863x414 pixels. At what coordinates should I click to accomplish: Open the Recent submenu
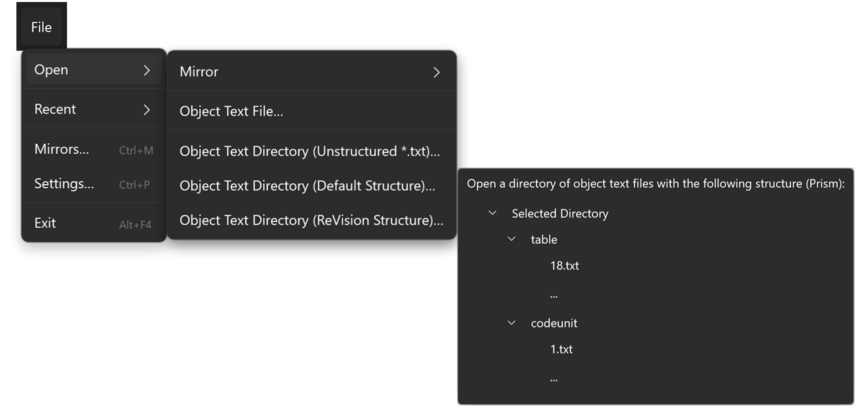(x=94, y=109)
